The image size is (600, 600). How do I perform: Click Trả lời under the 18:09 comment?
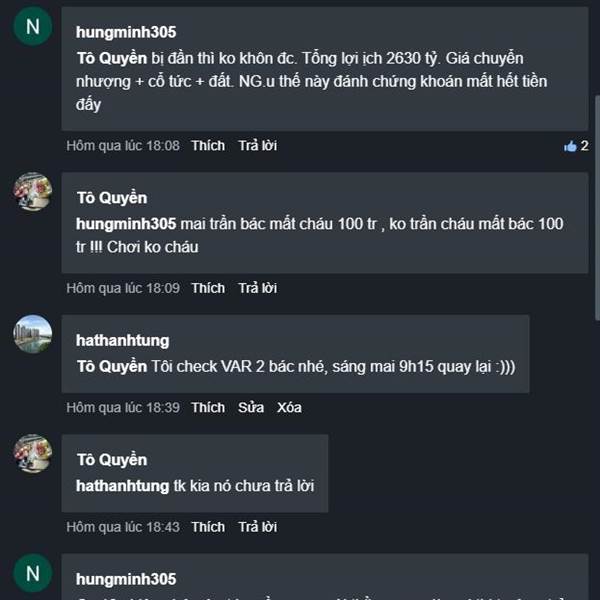pyautogui.click(x=257, y=288)
